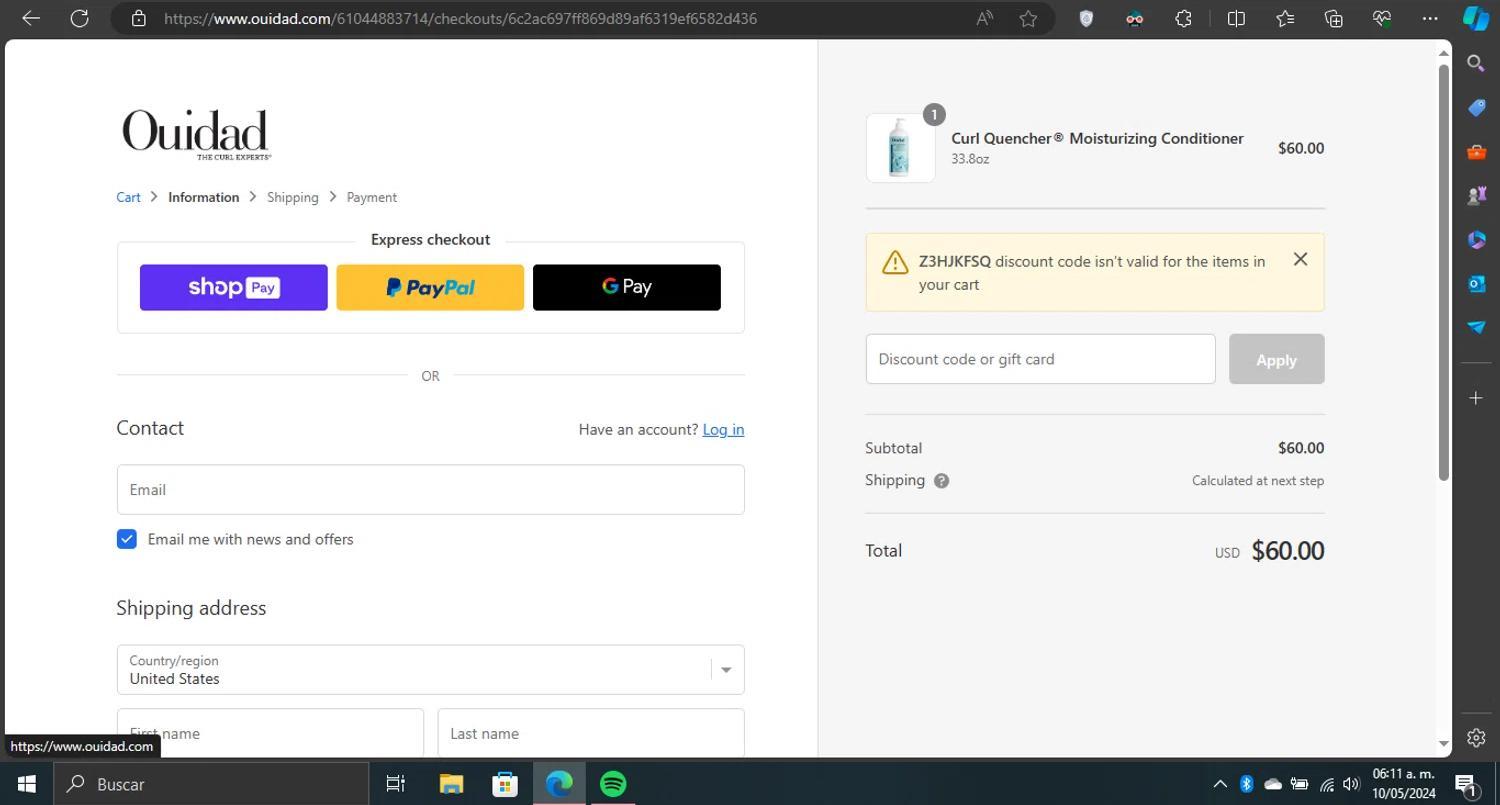Select the Shipping breadcrumb step

[292, 197]
